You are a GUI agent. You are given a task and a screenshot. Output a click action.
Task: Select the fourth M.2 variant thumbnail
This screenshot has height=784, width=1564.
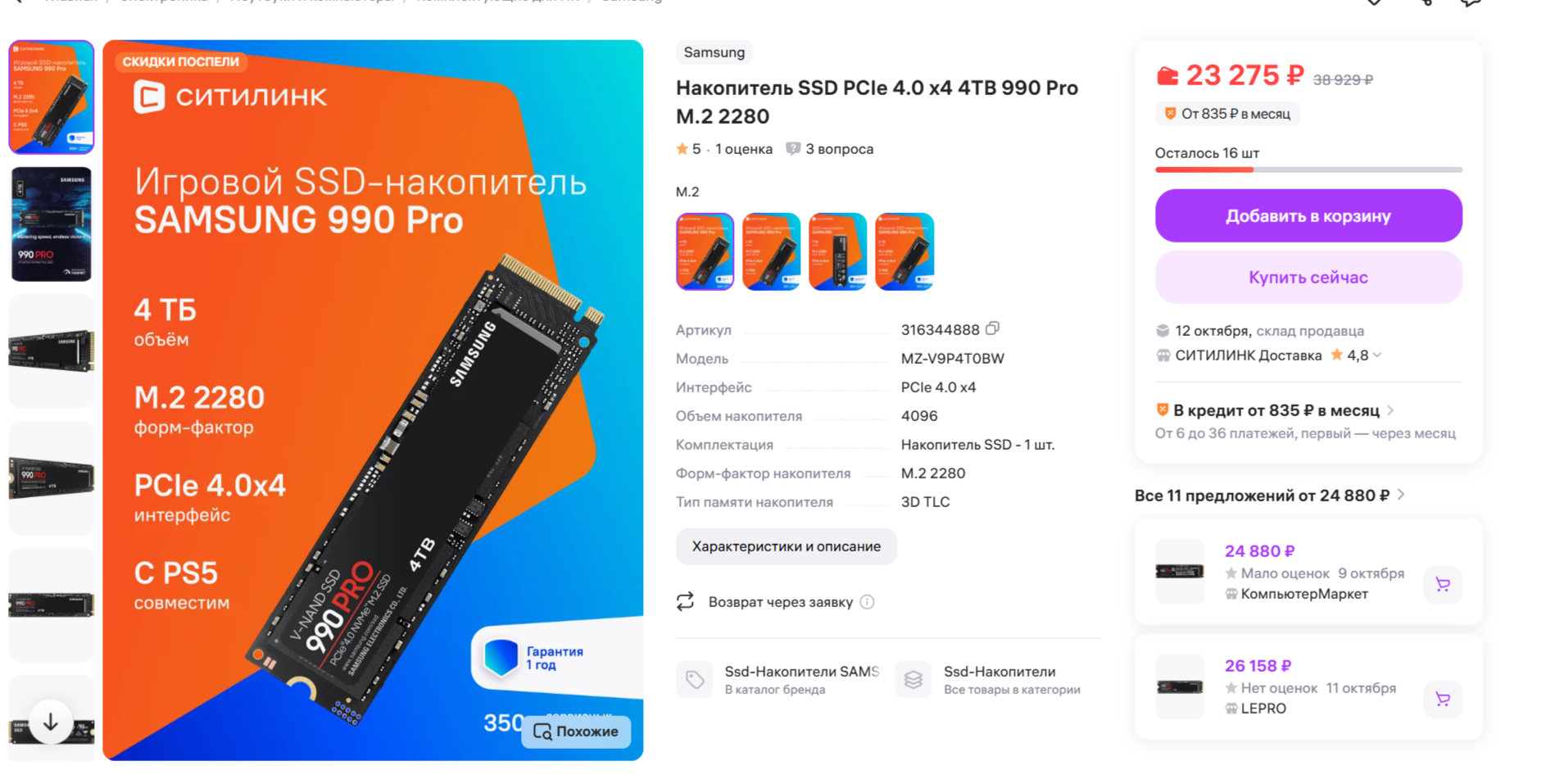point(904,252)
